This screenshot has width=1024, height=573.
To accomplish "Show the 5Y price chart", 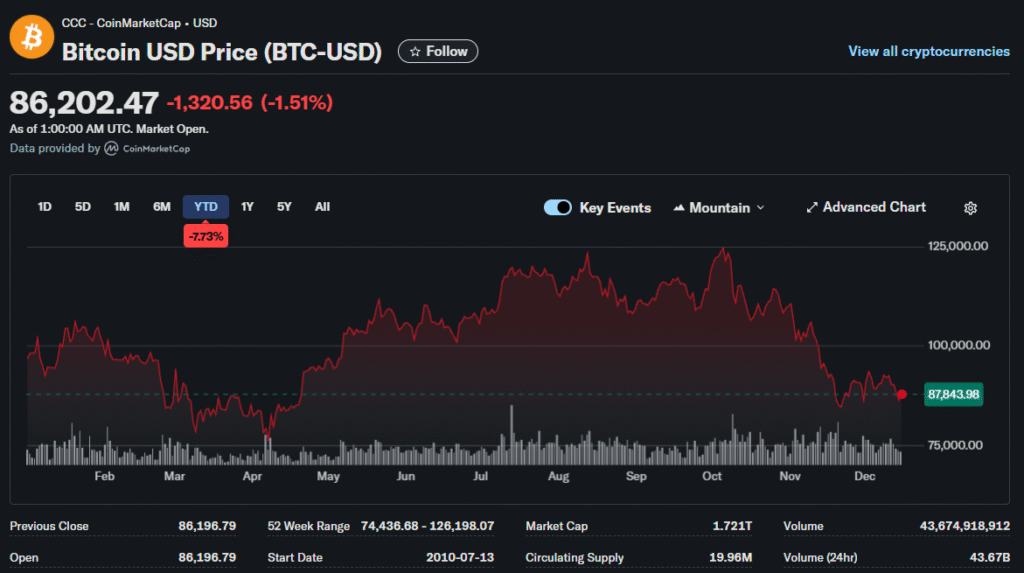I will (284, 207).
